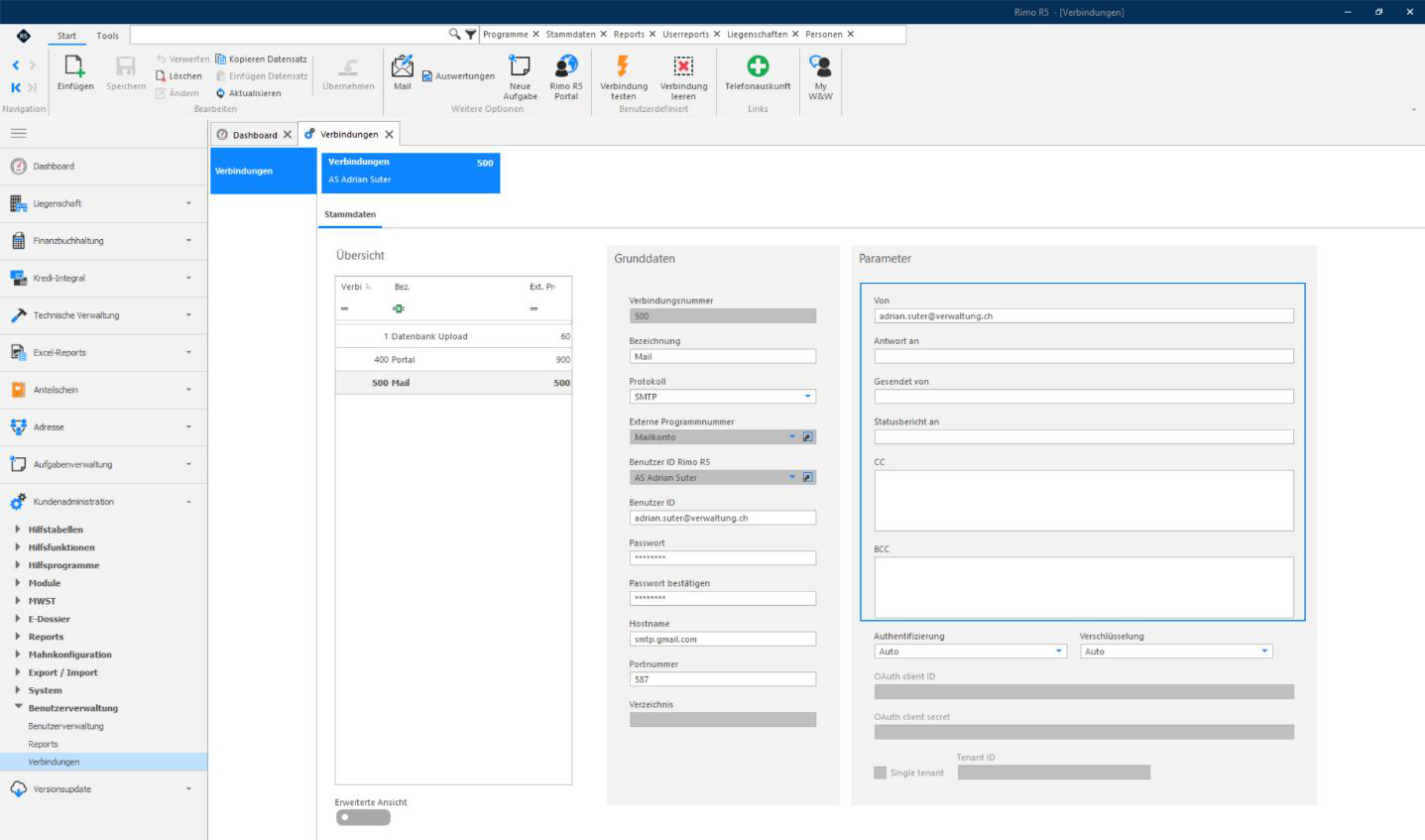1425x840 pixels.
Task: Click the Antwort an field
Action: 1084,356
